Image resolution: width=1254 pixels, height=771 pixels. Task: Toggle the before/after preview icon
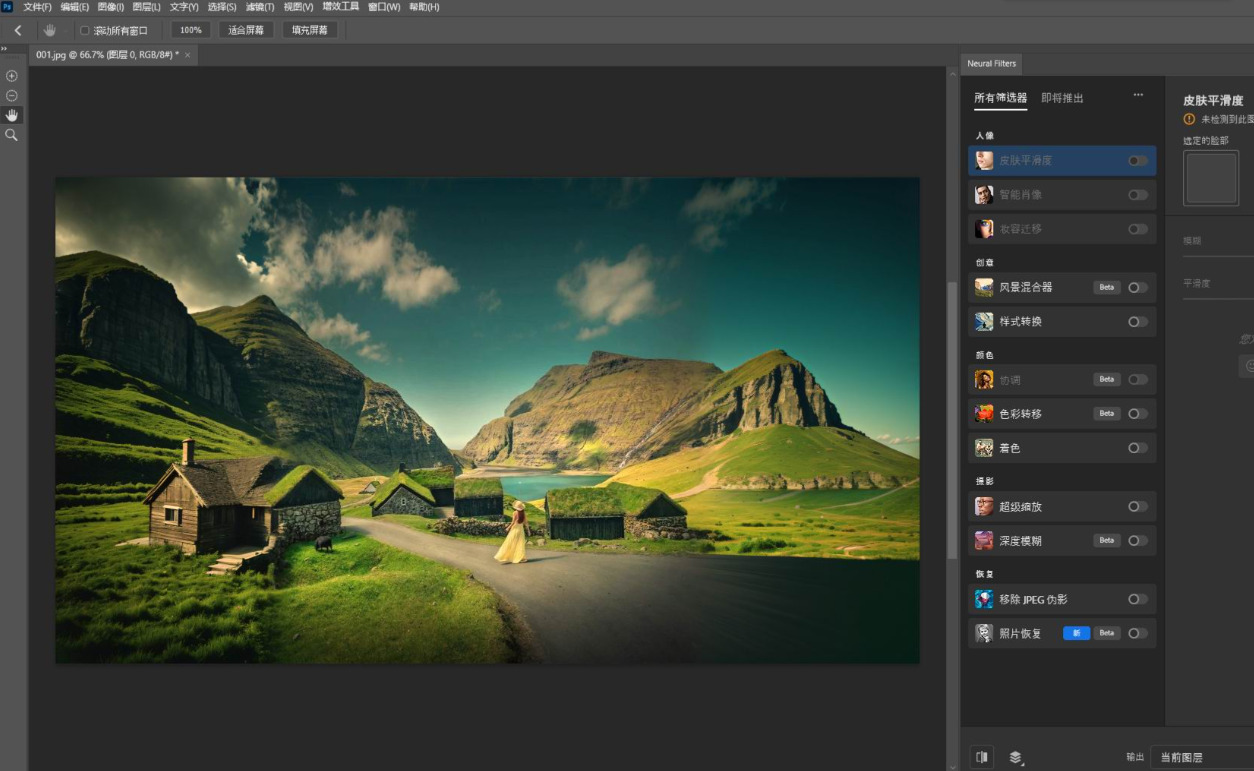(x=982, y=757)
